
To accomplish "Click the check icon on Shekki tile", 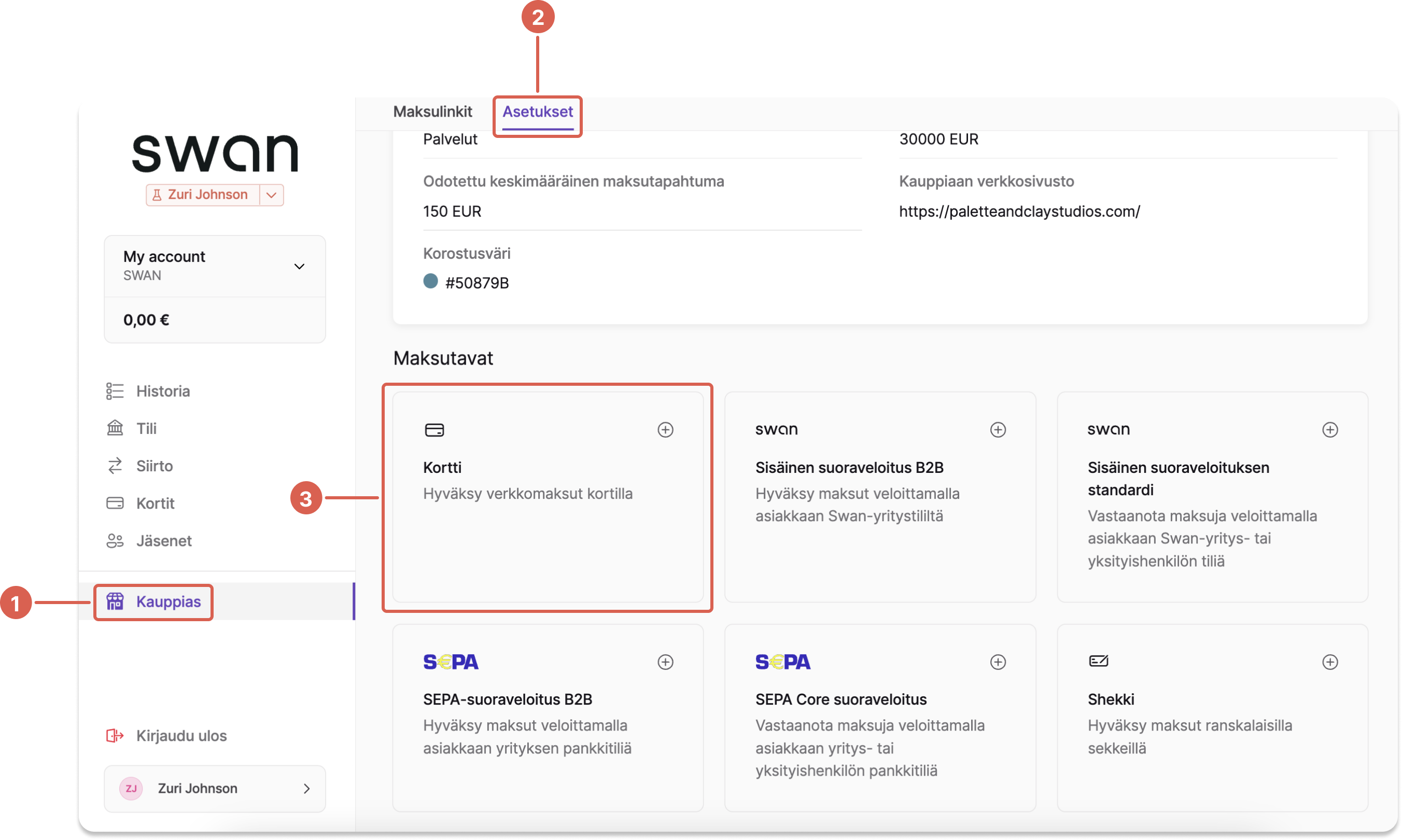I will pyautogui.click(x=1098, y=661).
